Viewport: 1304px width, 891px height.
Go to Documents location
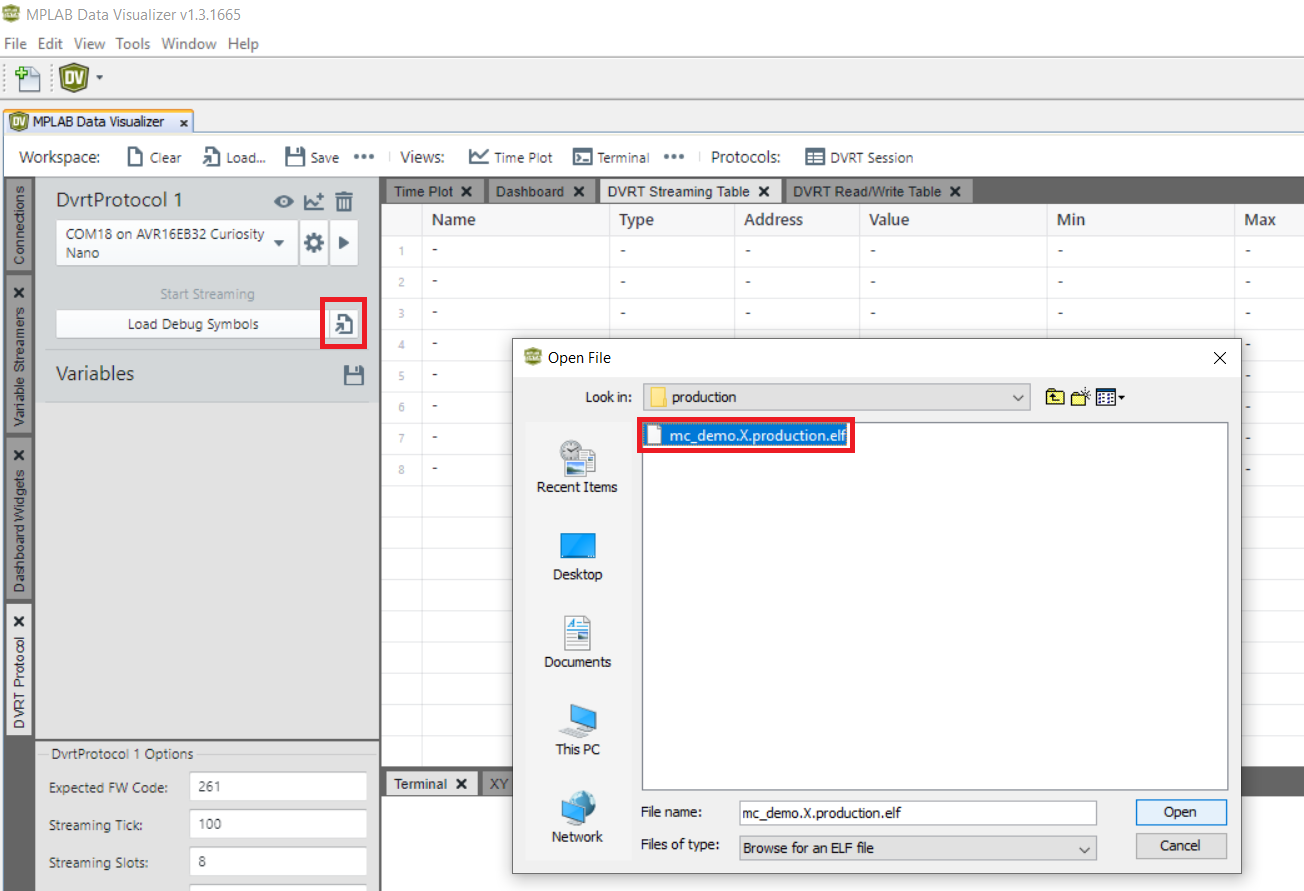(577, 643)
